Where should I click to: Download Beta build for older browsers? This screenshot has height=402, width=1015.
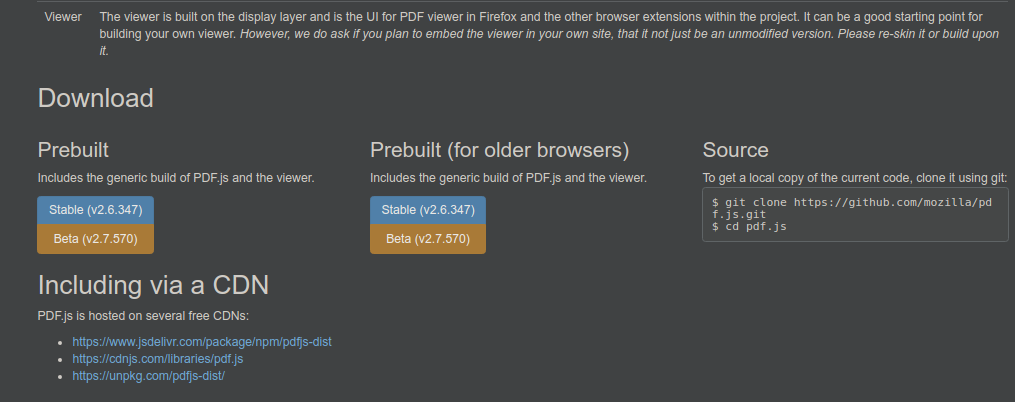coord(428,239)
